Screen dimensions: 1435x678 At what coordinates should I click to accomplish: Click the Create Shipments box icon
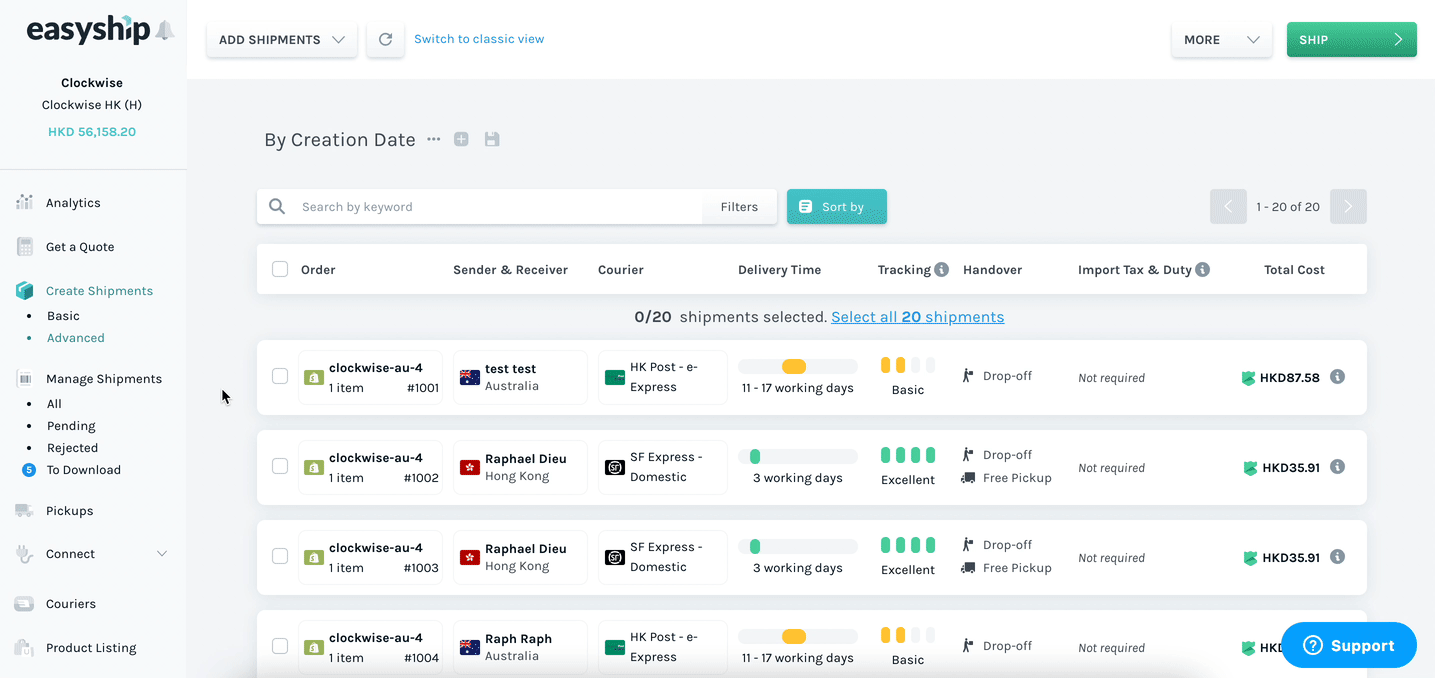(25, 290)
